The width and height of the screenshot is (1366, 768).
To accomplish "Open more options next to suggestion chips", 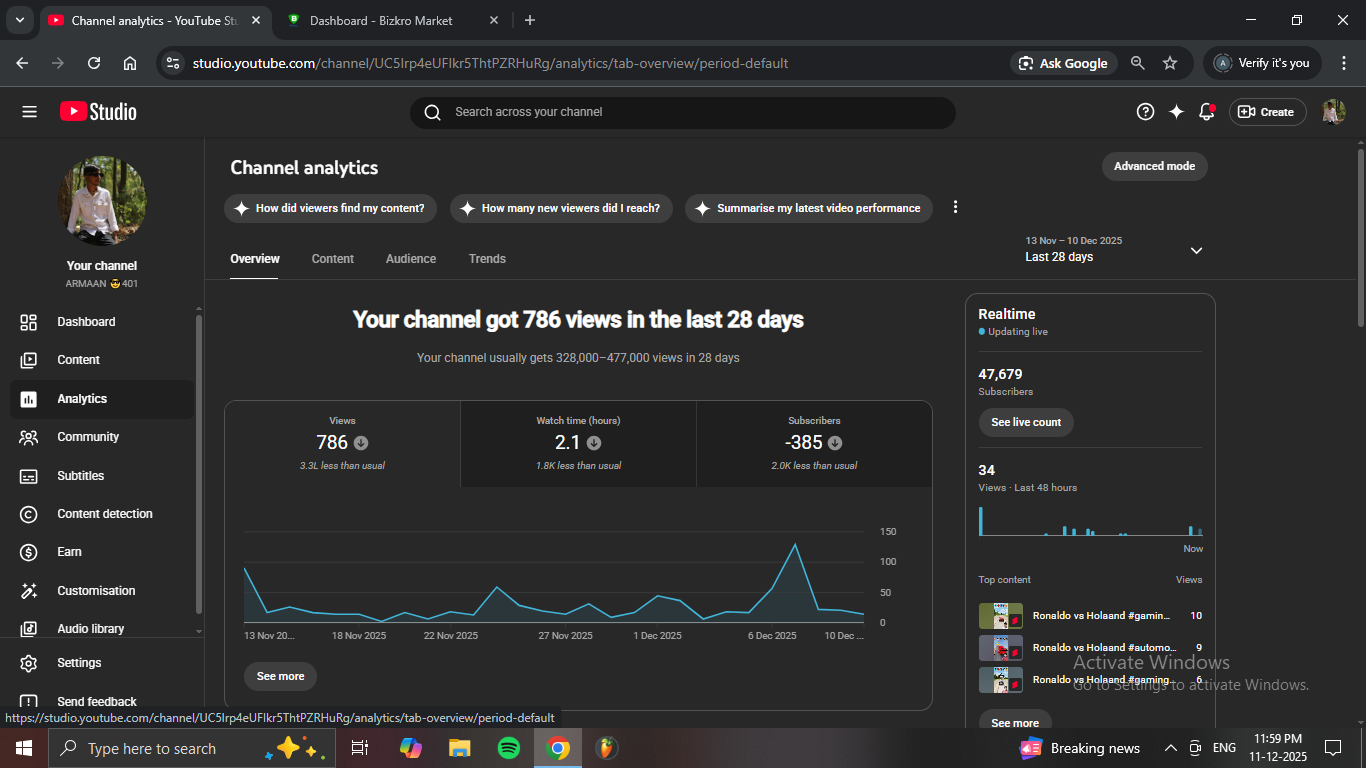I will point(955,207).
